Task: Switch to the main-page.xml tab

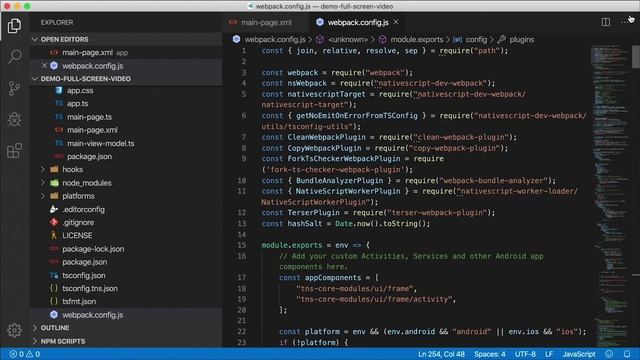Action: click(x=266, y=22)
